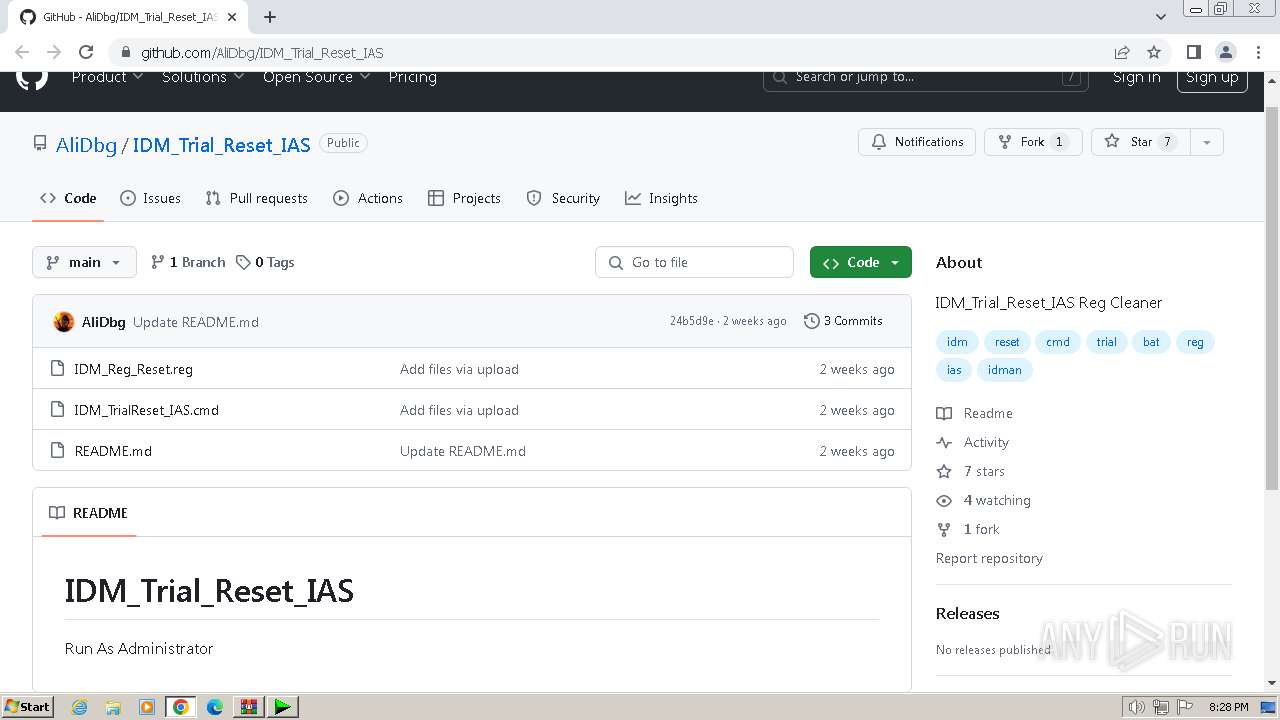This screenshot has width=1280, height=720.
Task: Open the Chrome profile avatar
Action: pyautogui.click(x=1225, y=52)
